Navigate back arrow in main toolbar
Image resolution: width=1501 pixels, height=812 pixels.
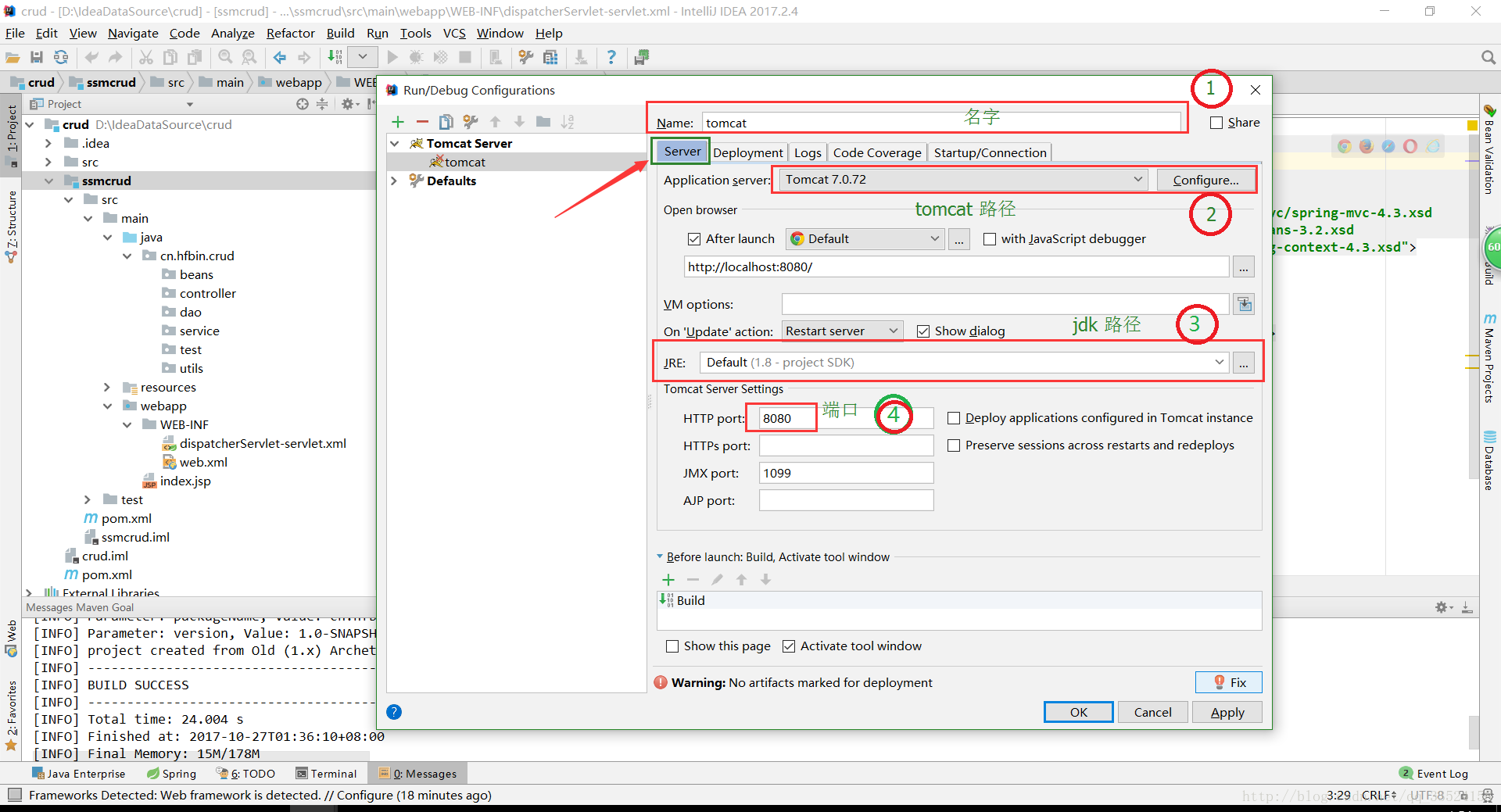(x=279, y=57)
